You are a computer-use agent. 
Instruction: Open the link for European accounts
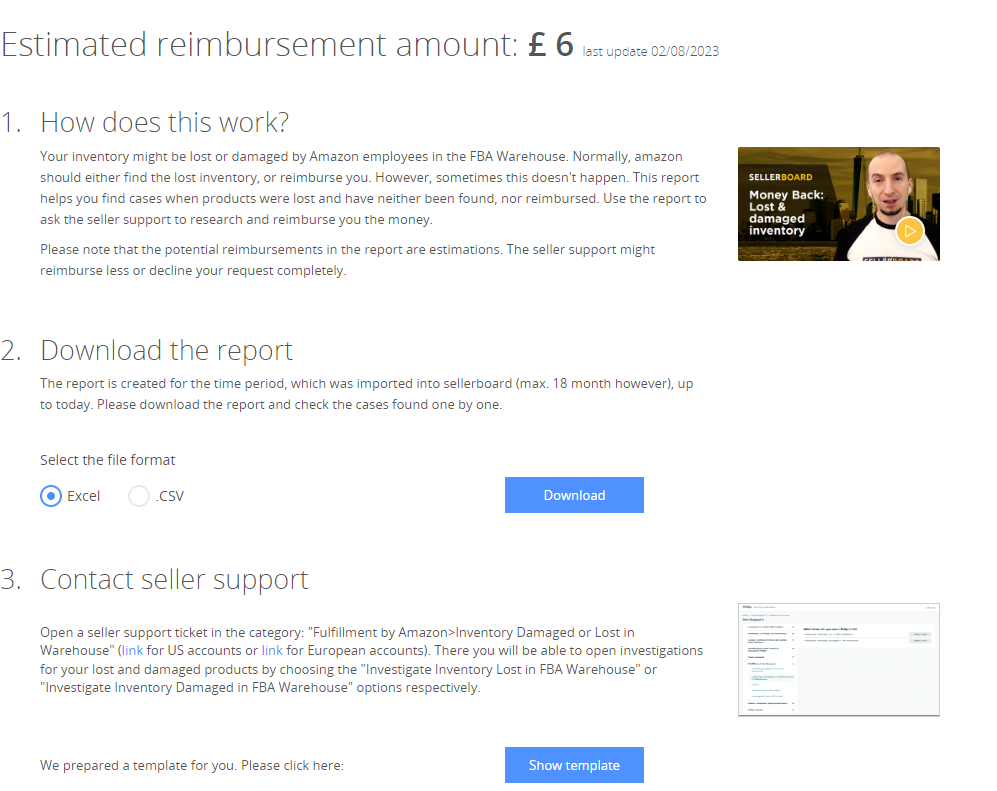[272, 651]
